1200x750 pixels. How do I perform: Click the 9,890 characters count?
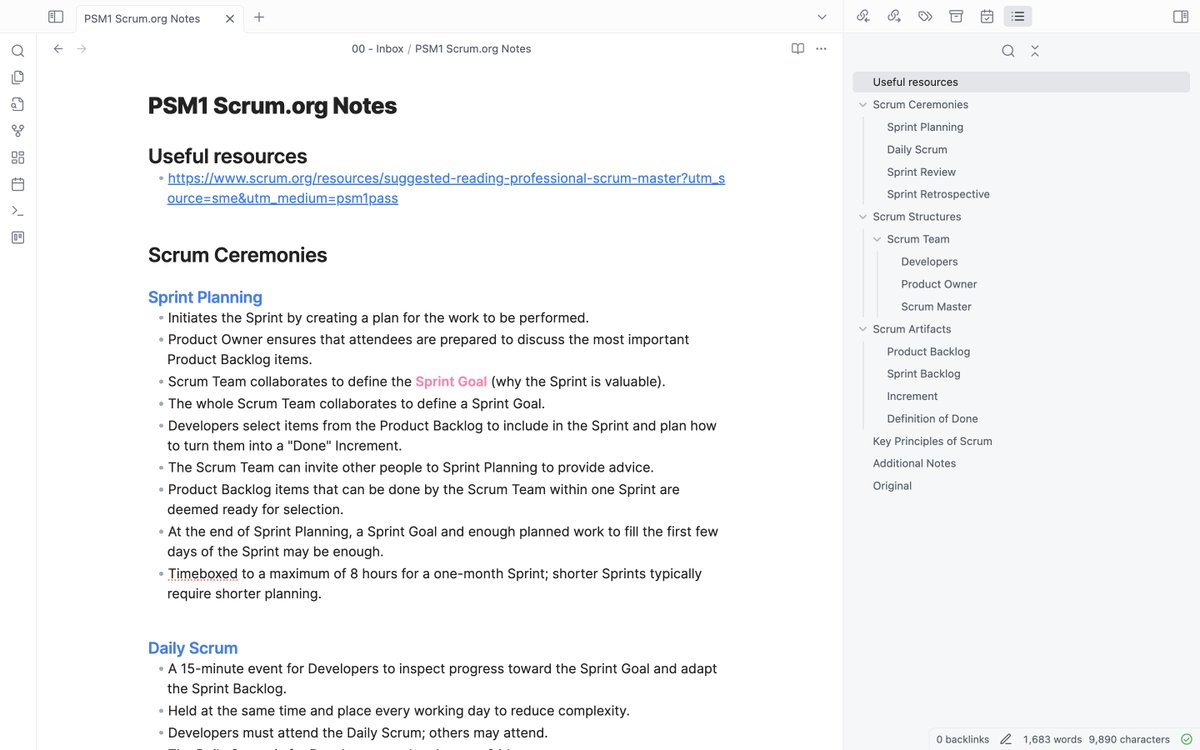pos(1129,739)
